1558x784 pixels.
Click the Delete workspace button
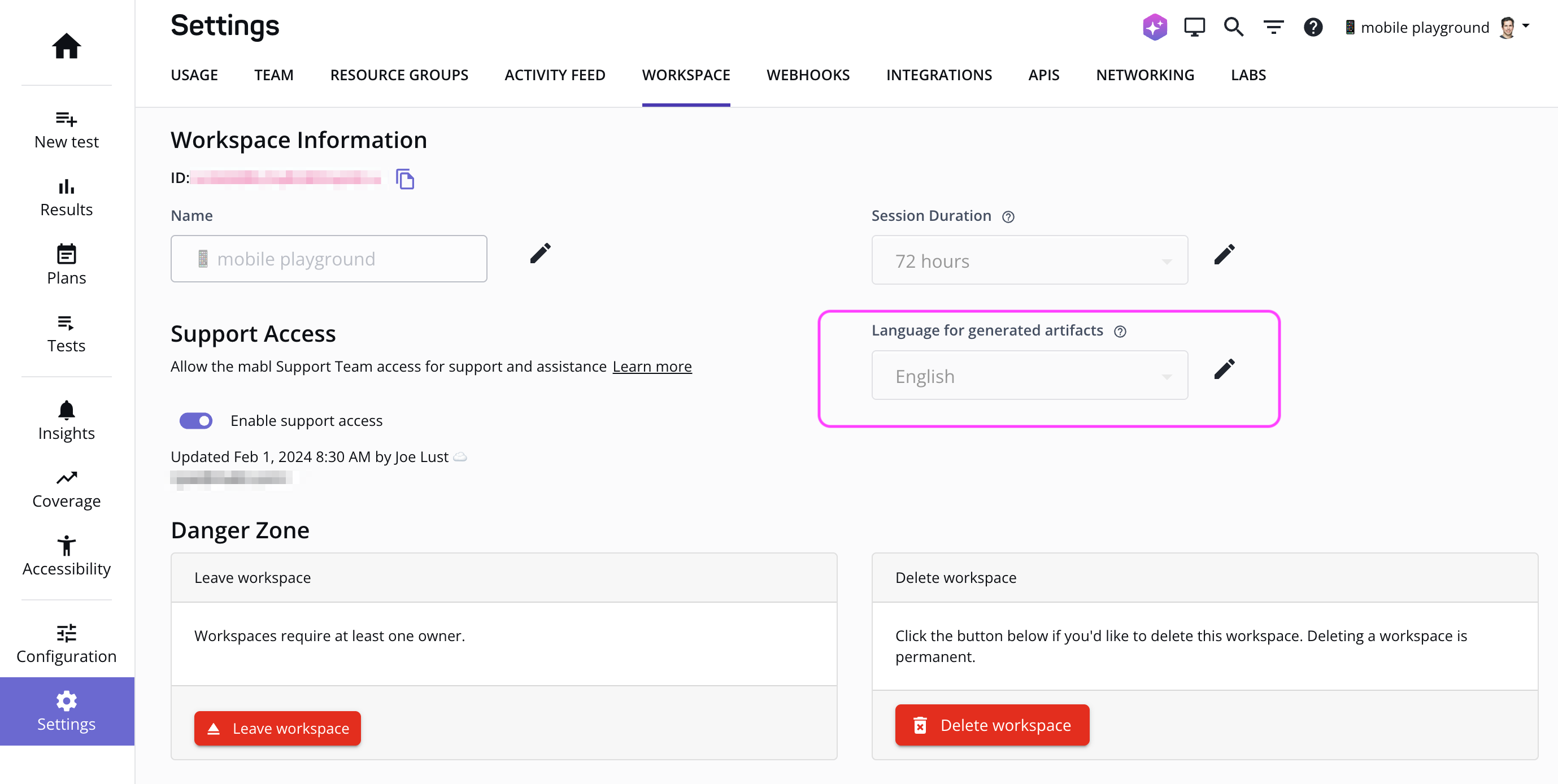(991, 725)
